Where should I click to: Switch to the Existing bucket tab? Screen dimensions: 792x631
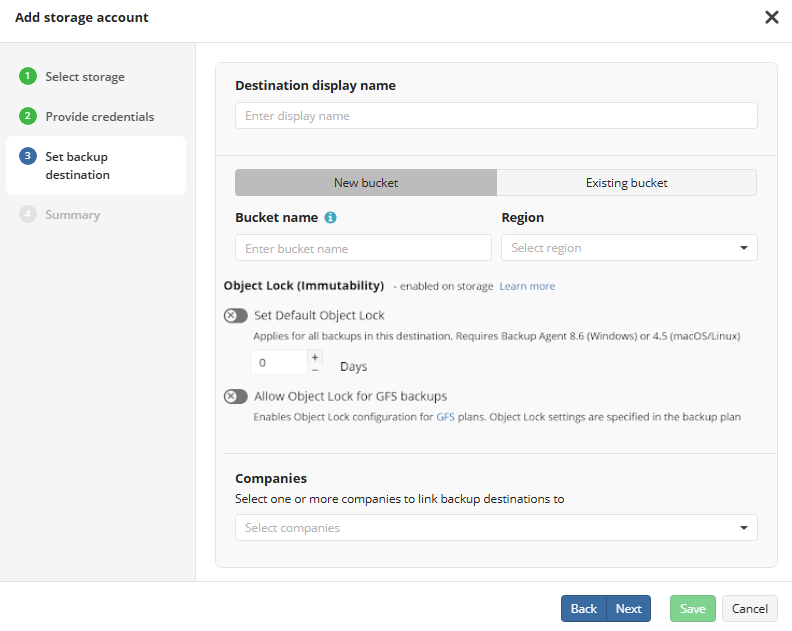(x=626, y=183)
